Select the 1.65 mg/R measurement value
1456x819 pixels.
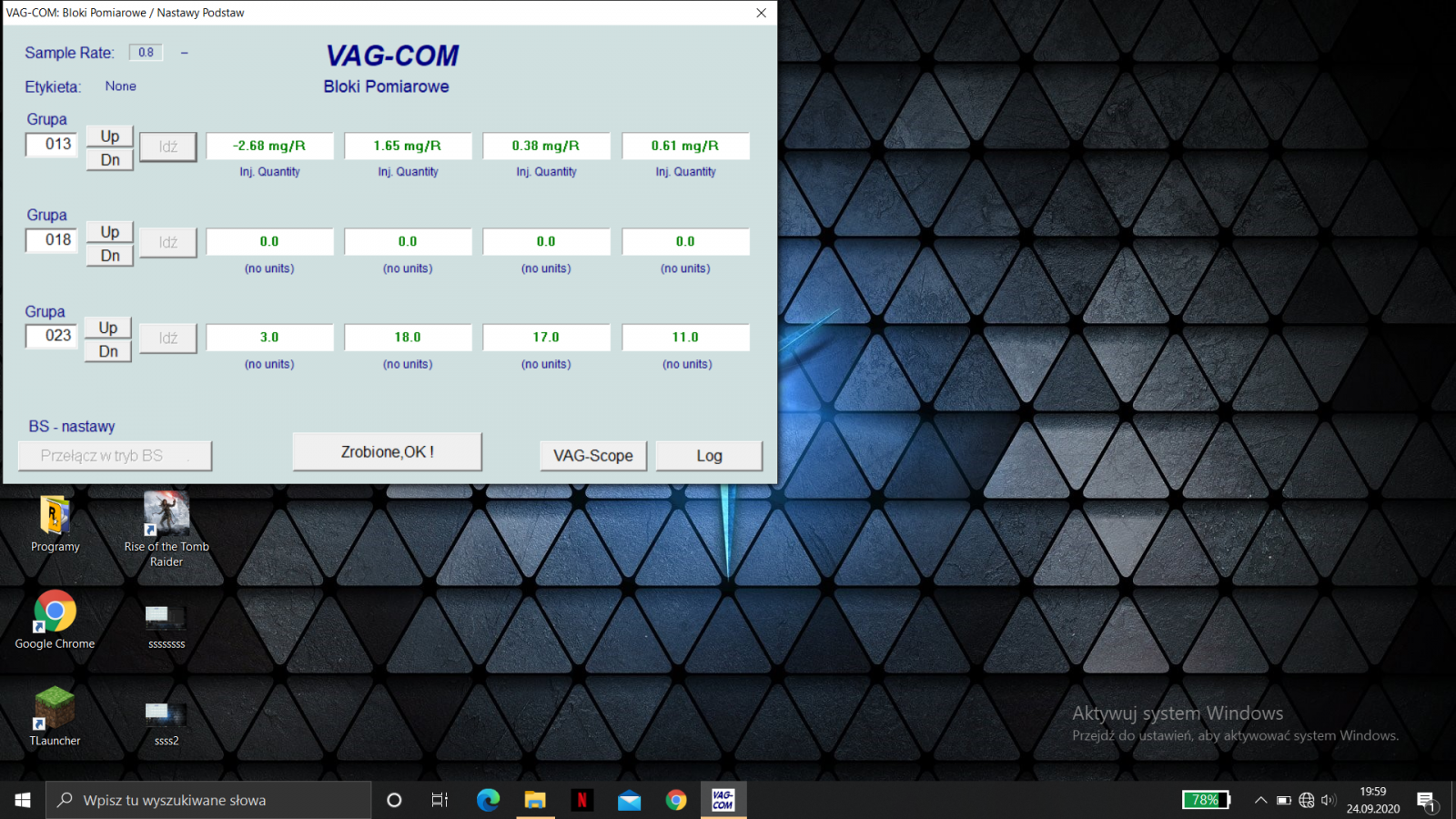click(x=408, y=146)
